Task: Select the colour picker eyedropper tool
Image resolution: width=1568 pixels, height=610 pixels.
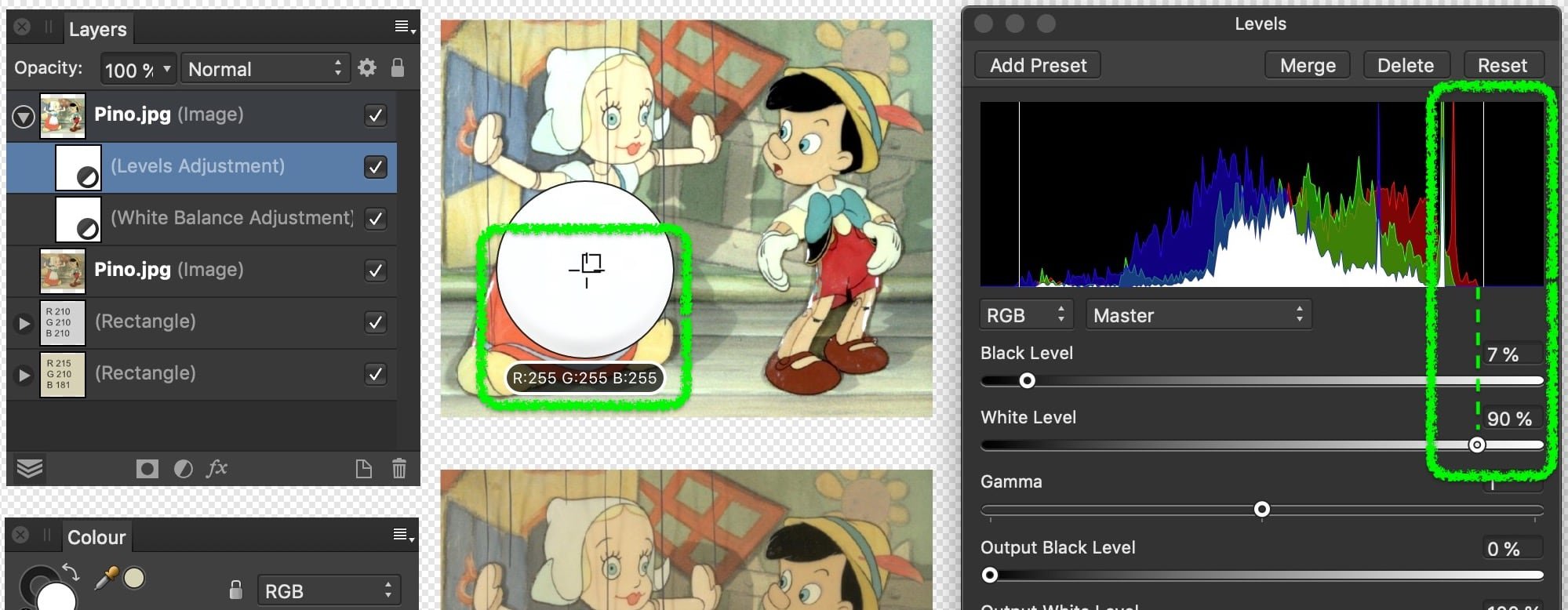Action: tap(106, 578)
